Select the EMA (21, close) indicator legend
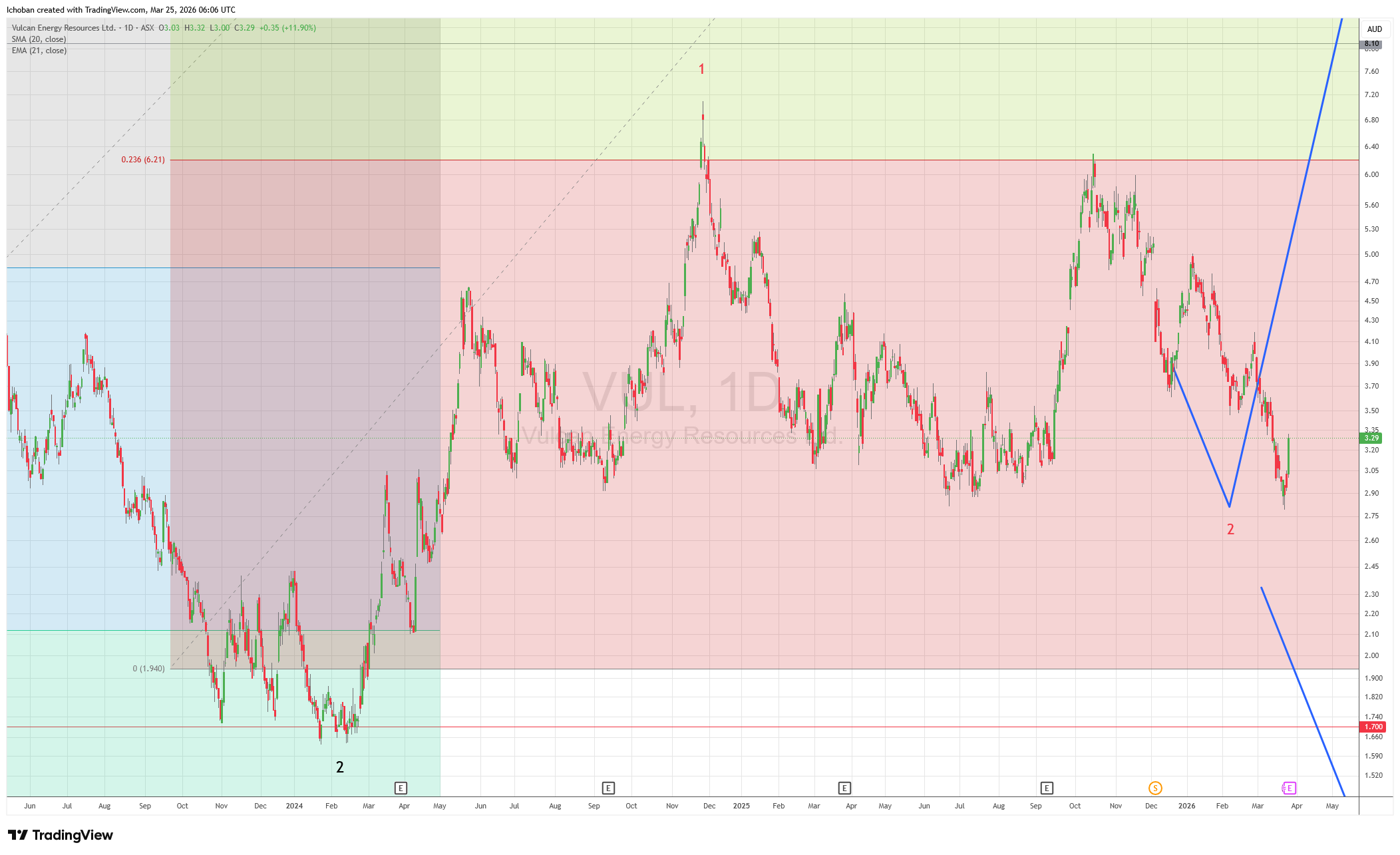The image size is (1400, 855). click(39, 51)
